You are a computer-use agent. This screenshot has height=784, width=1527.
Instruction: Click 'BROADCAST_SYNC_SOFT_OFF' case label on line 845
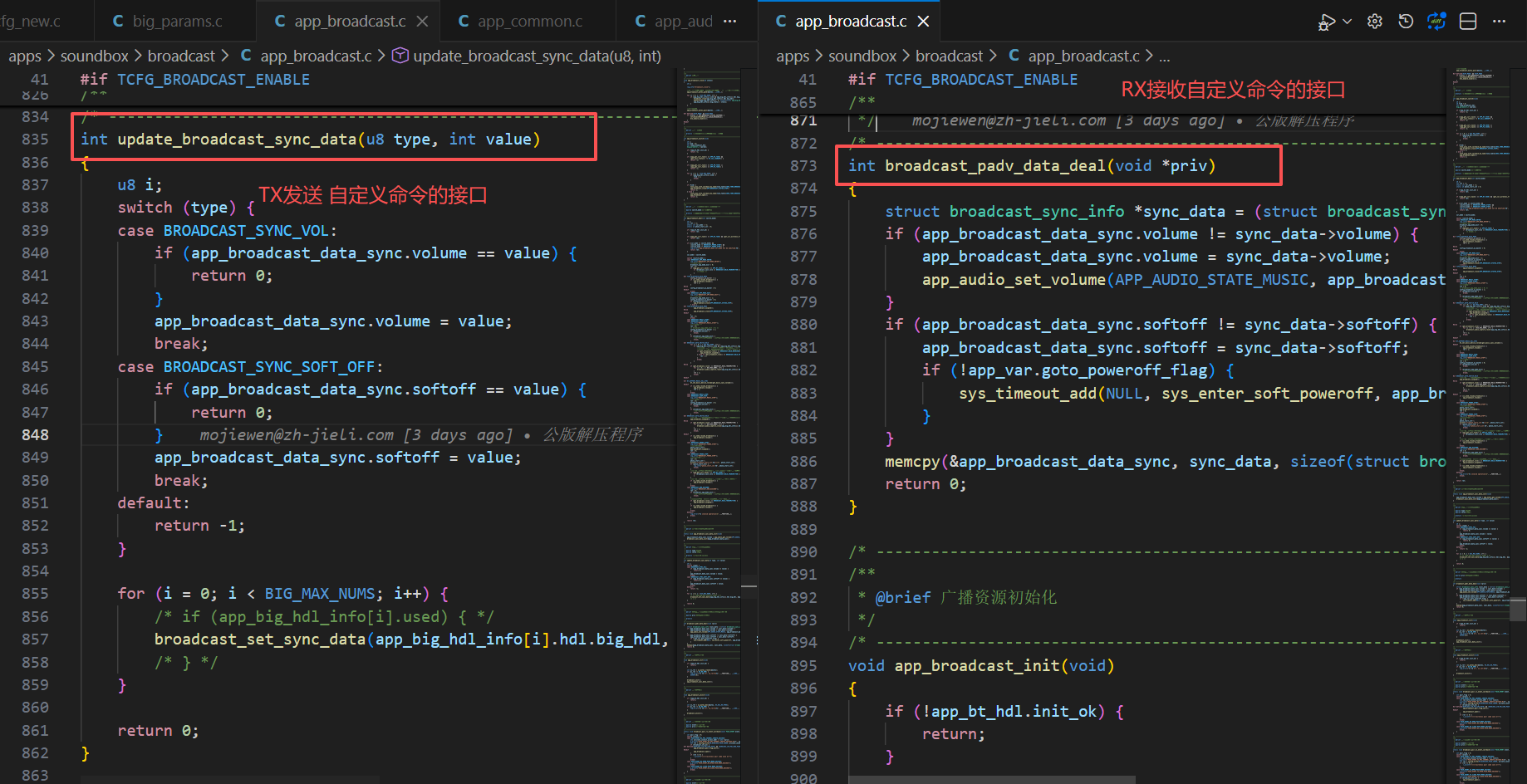coord(268,367)
